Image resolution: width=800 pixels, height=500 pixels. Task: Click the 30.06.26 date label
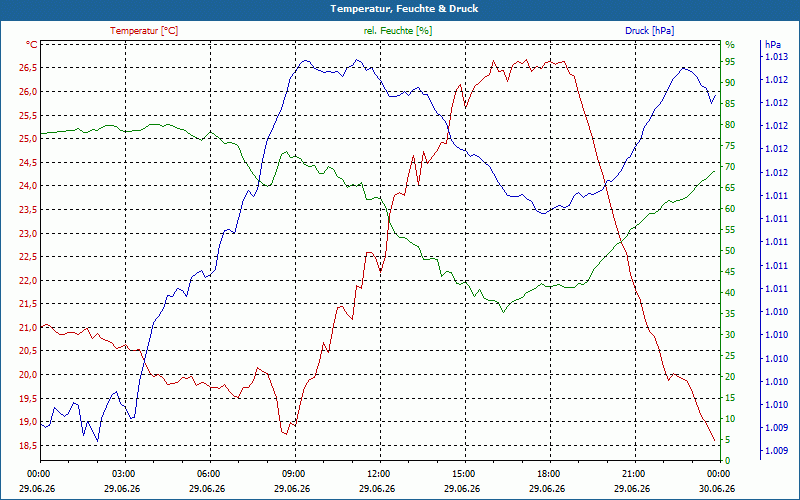[x=717, y=489]
